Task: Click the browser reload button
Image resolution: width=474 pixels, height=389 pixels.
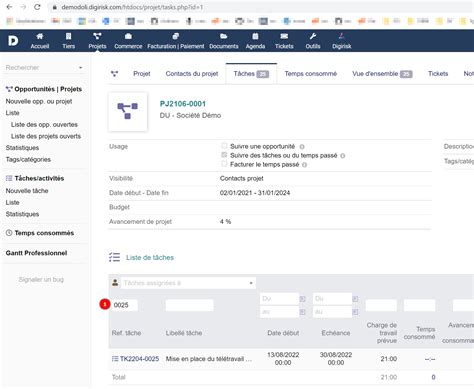Action: pyautogui.click(x=37, y=7)
